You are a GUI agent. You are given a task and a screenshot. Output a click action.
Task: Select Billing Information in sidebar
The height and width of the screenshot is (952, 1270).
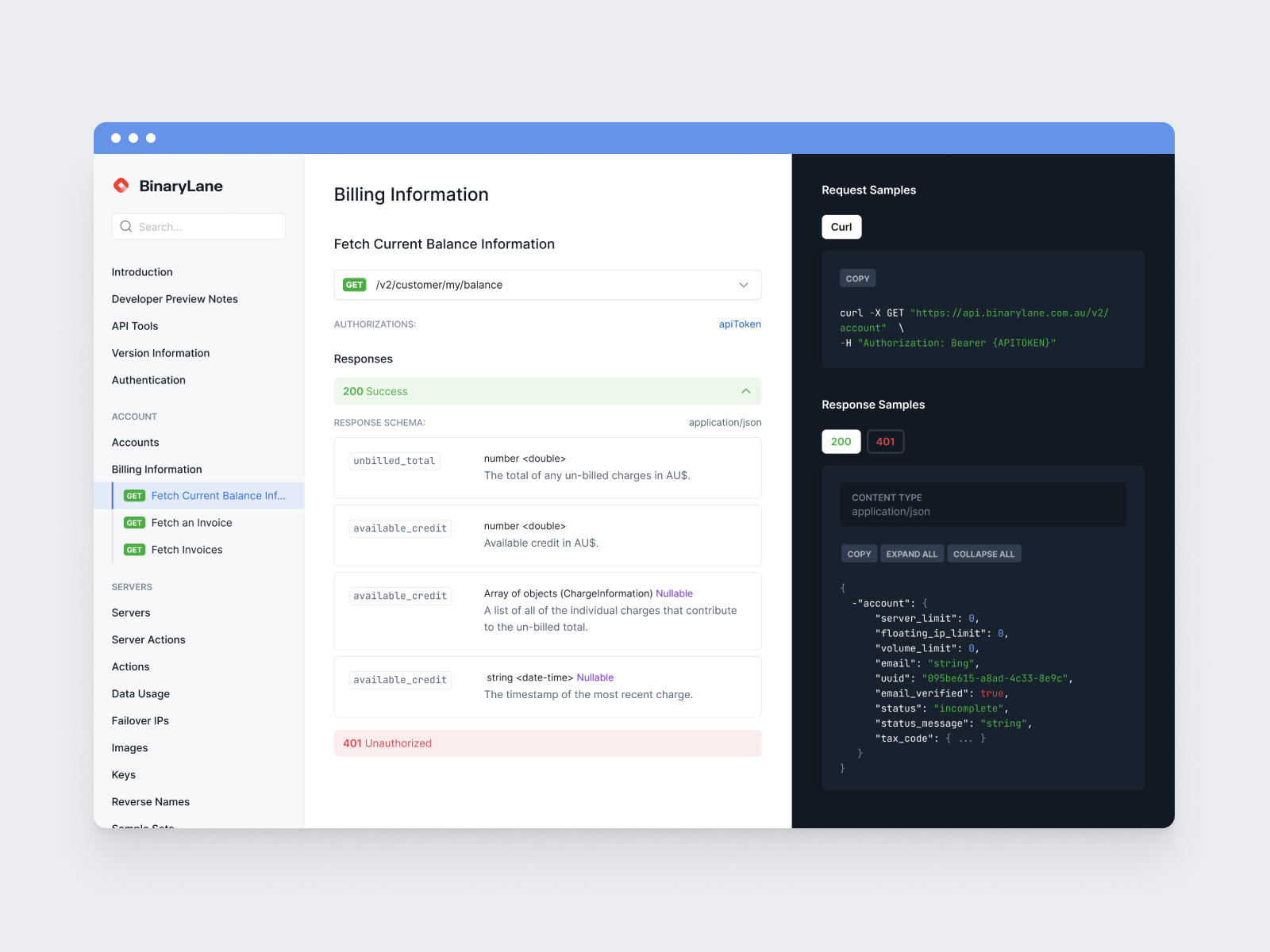click(156, 470)
